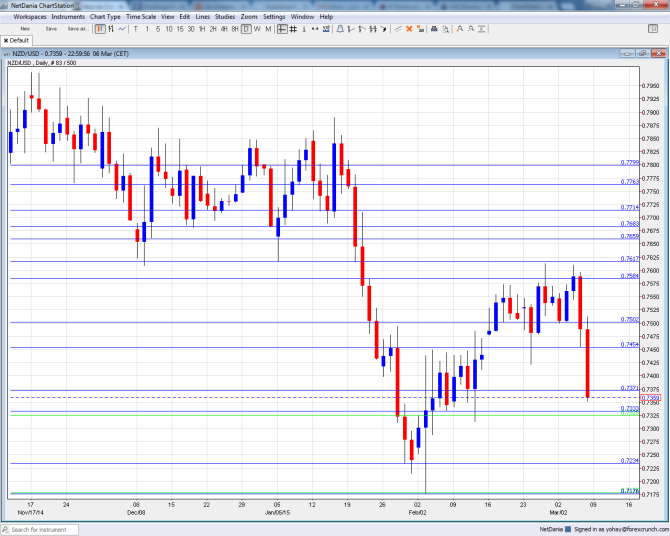This screenshot has height=536, width=670.
Task: Click the Save workspace button
Action: click(51, 29)
